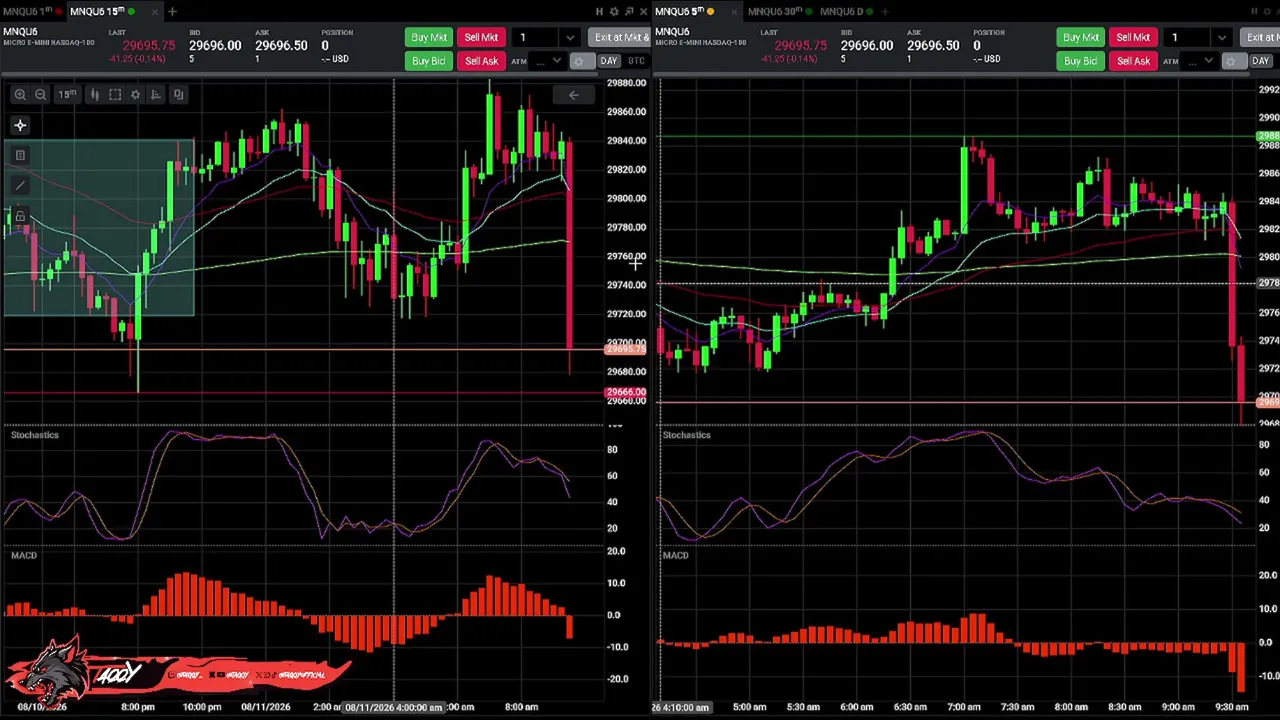Click Buy Bid in right panel
1280x720 pixels.
1080,61
